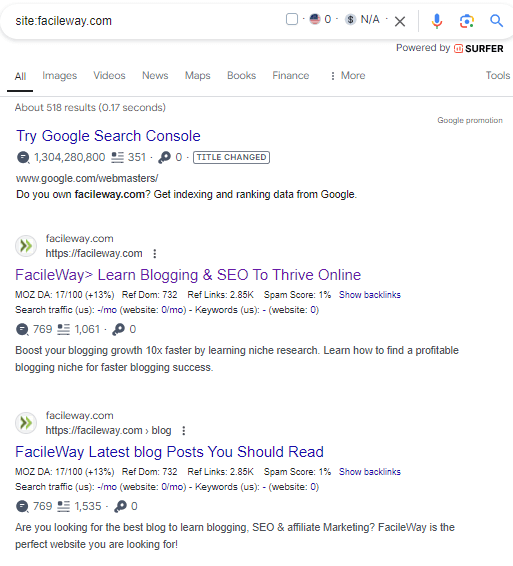Clear the search query with the X
This screenshot has width=513, height=566.
(400, 21)
